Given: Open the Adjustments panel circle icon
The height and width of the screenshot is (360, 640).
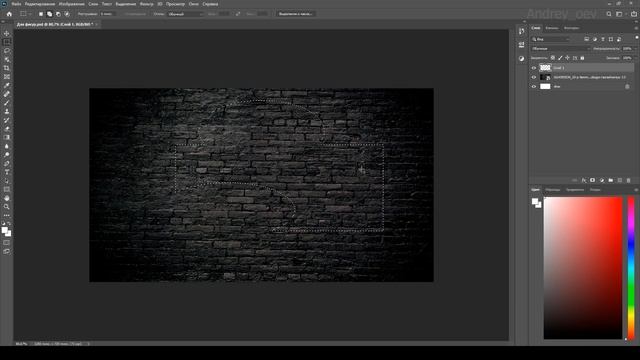Looking at the screenshot, I should 522,58.
